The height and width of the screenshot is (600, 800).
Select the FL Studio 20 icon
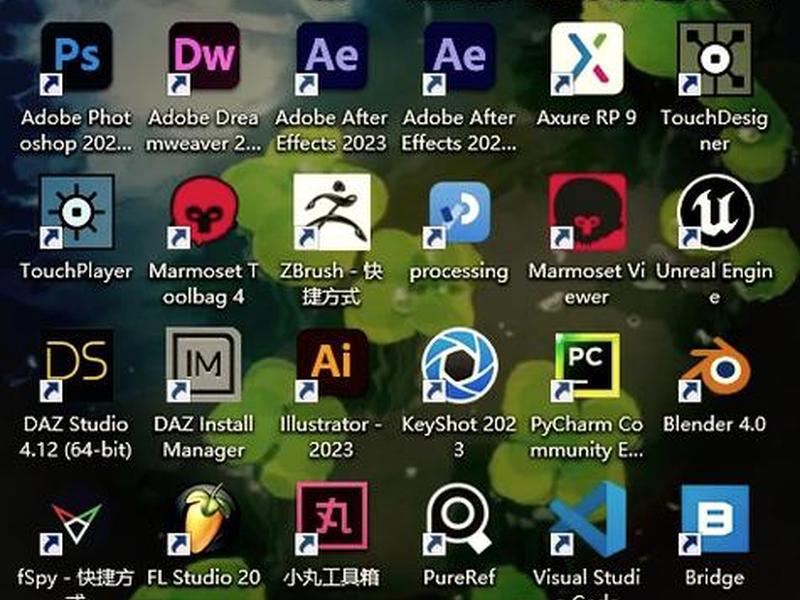click(x=204, y=519)
